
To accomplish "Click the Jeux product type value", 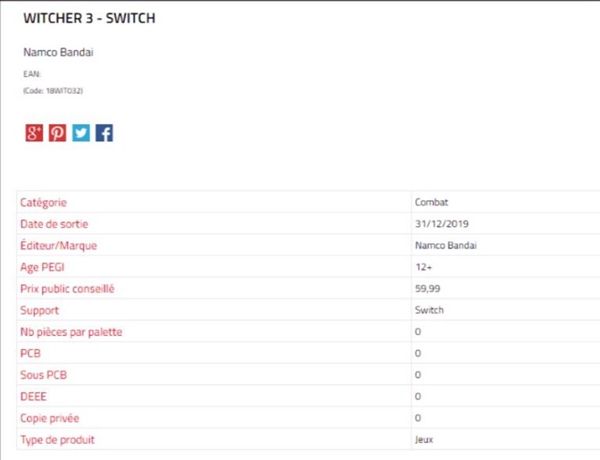I will tap(424, 440).
